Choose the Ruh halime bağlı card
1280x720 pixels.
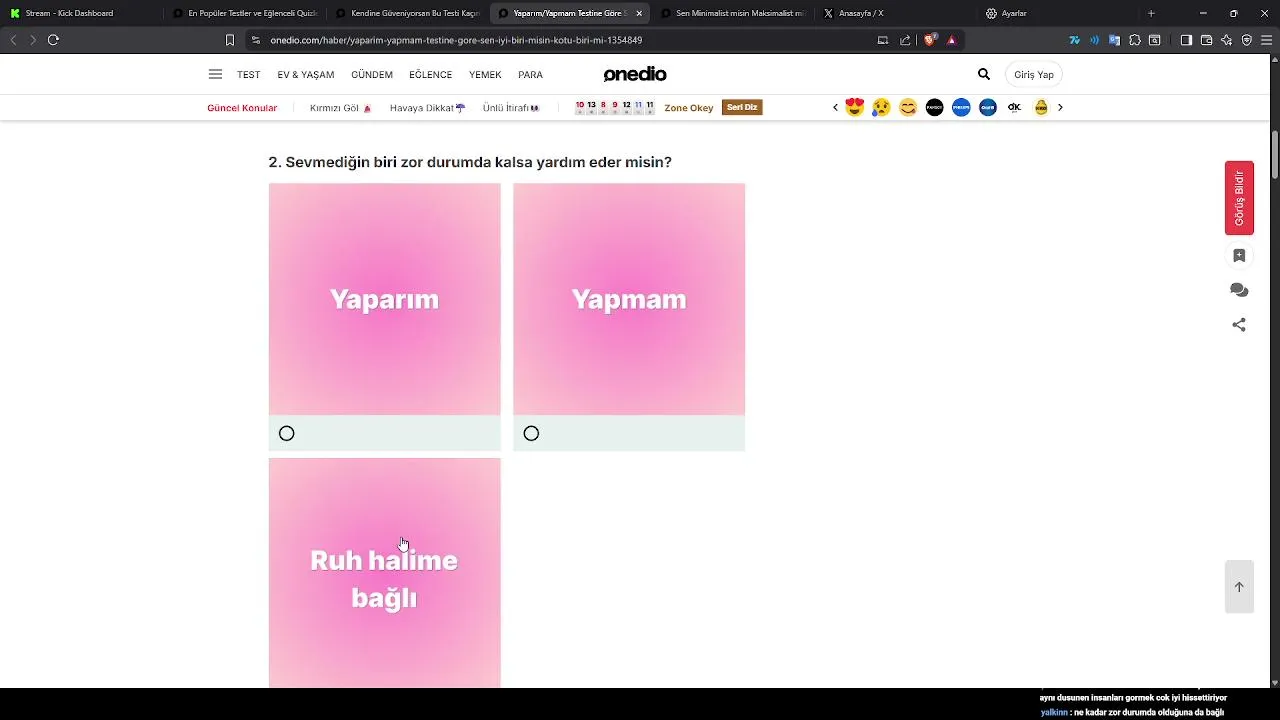coord(385,573)
